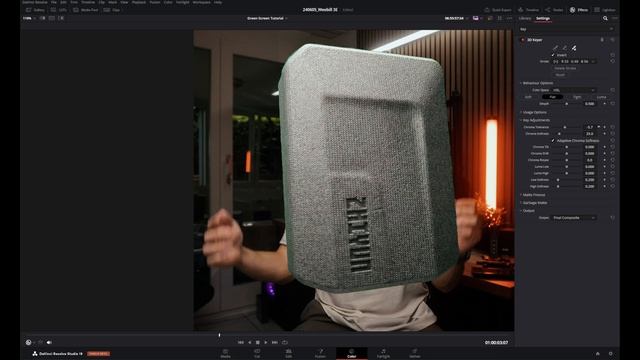The image size is (640, 360).
Task: Toggle Adaptive Chroma Softness checkbox
Action: tap(553, 140)
